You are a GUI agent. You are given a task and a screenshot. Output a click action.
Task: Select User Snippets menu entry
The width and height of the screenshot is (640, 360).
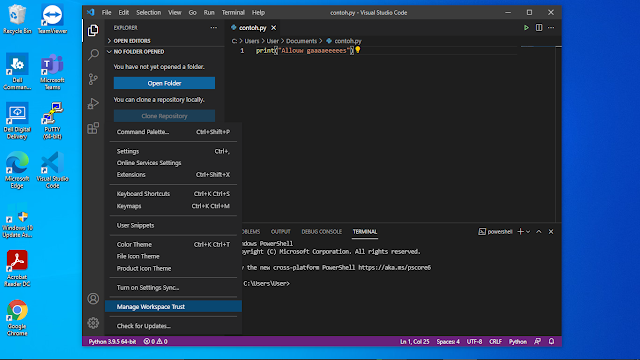173,225
